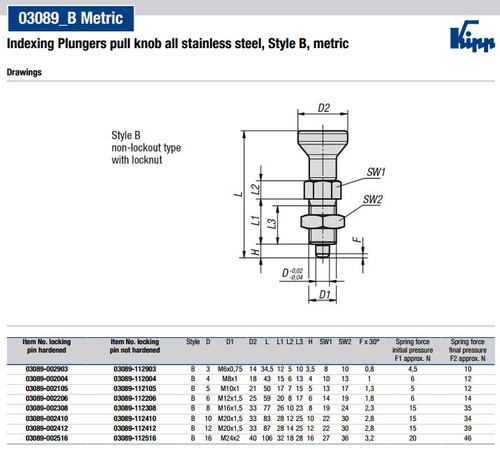This screenshot has width=500, height=451.
Task: Click the 106 length value
Action: pos(267,438)
